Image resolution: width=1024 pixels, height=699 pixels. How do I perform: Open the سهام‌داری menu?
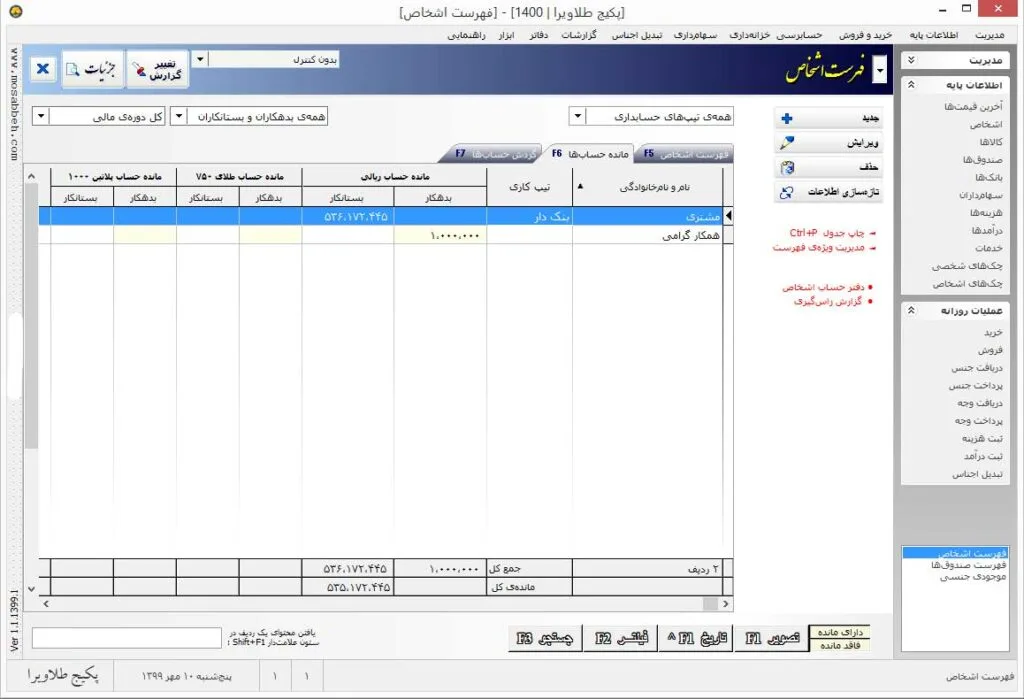click(695, 35)
